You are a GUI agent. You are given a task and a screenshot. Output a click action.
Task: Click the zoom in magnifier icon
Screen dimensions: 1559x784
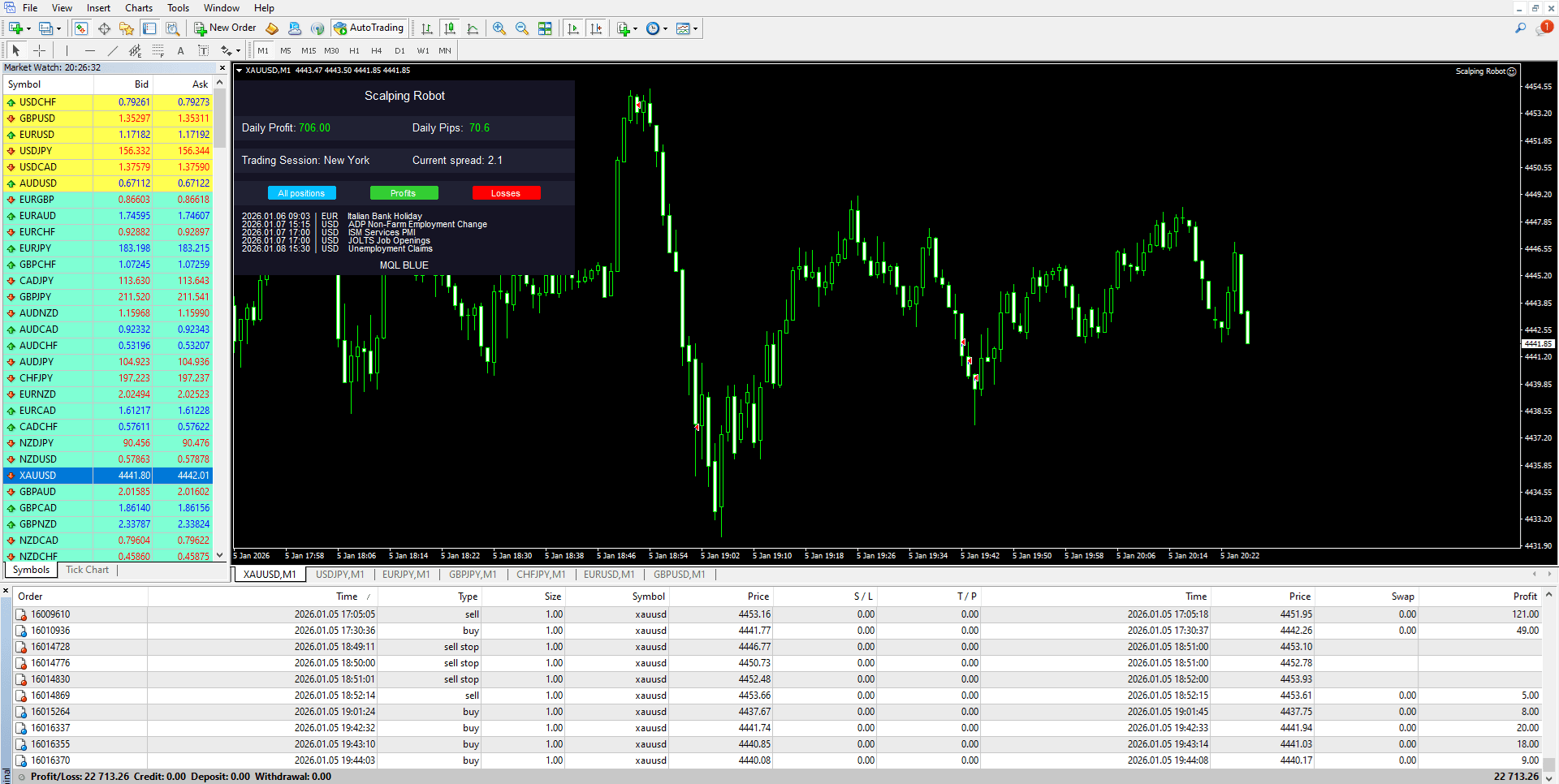coord(499,28)
